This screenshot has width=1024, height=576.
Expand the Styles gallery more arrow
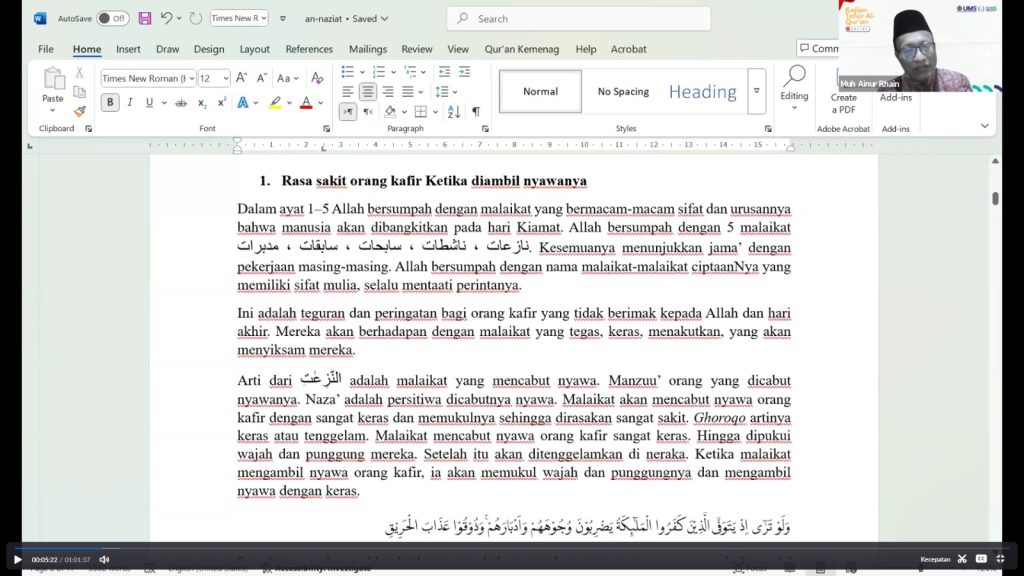tap(757, 91)
